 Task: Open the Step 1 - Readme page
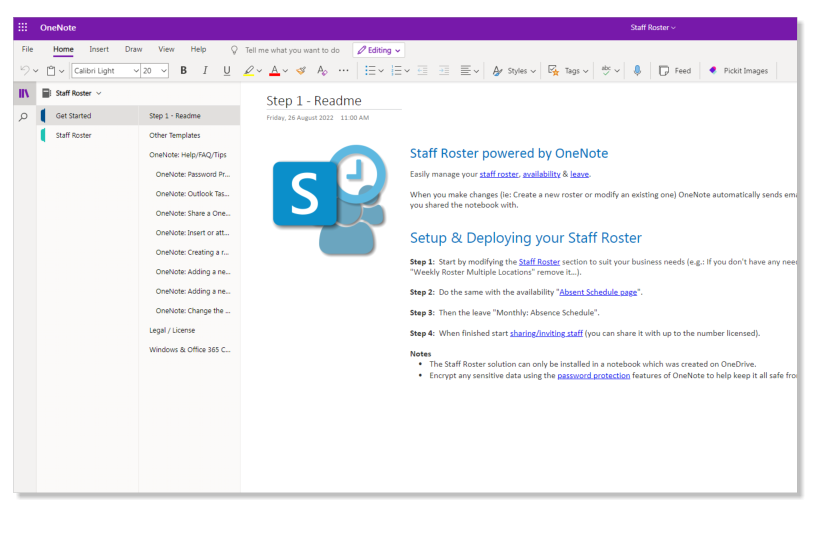click(189, 116)
